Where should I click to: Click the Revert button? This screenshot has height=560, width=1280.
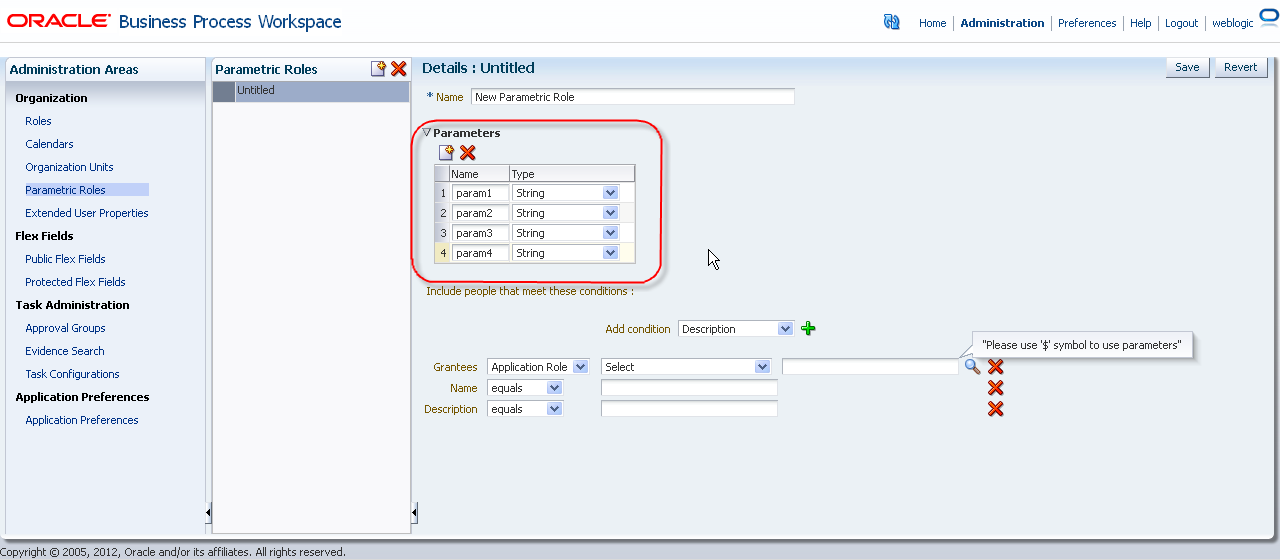coord(1241,67)
